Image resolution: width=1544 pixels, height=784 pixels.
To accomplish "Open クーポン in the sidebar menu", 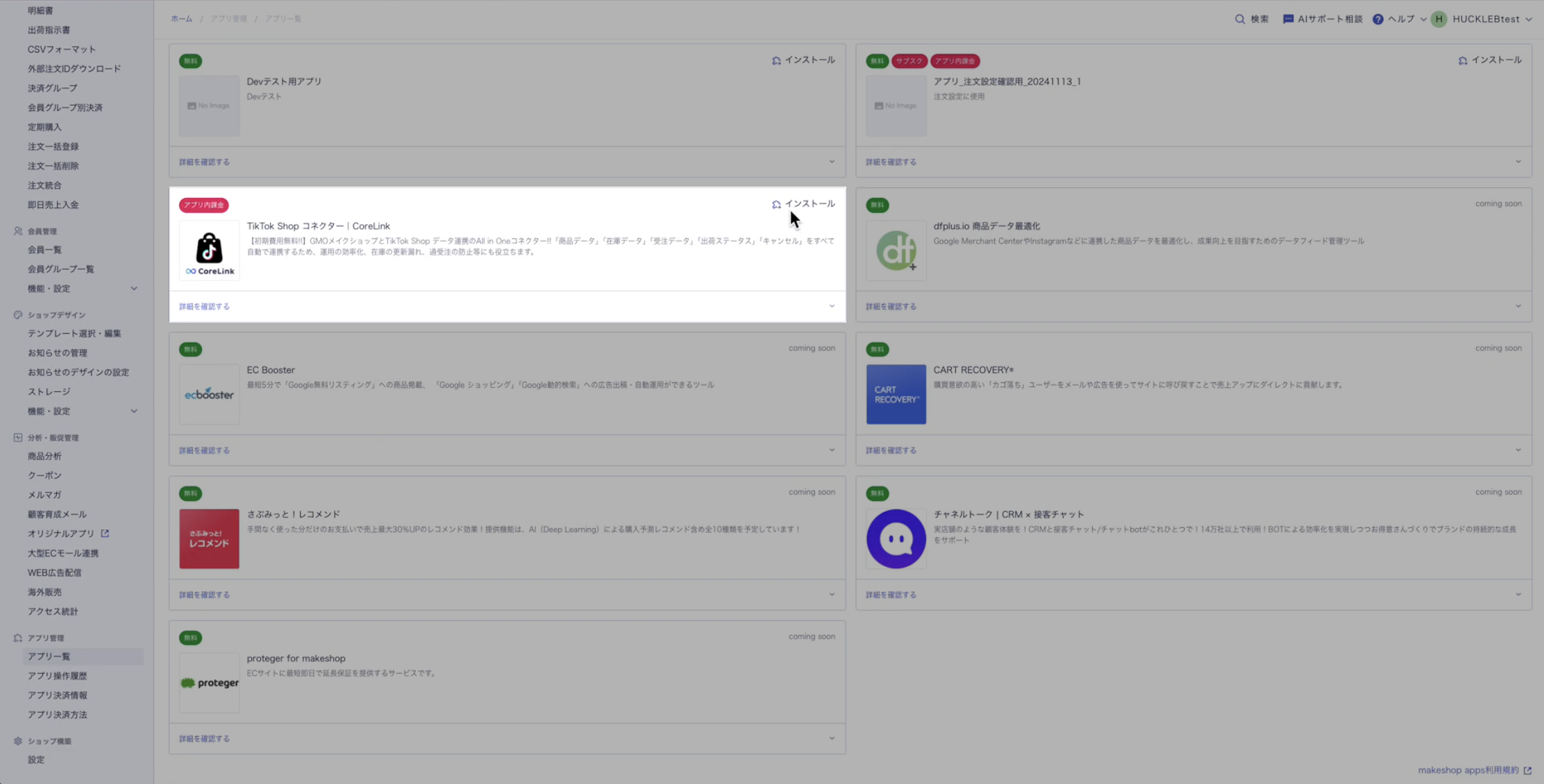I will [44, 475].
